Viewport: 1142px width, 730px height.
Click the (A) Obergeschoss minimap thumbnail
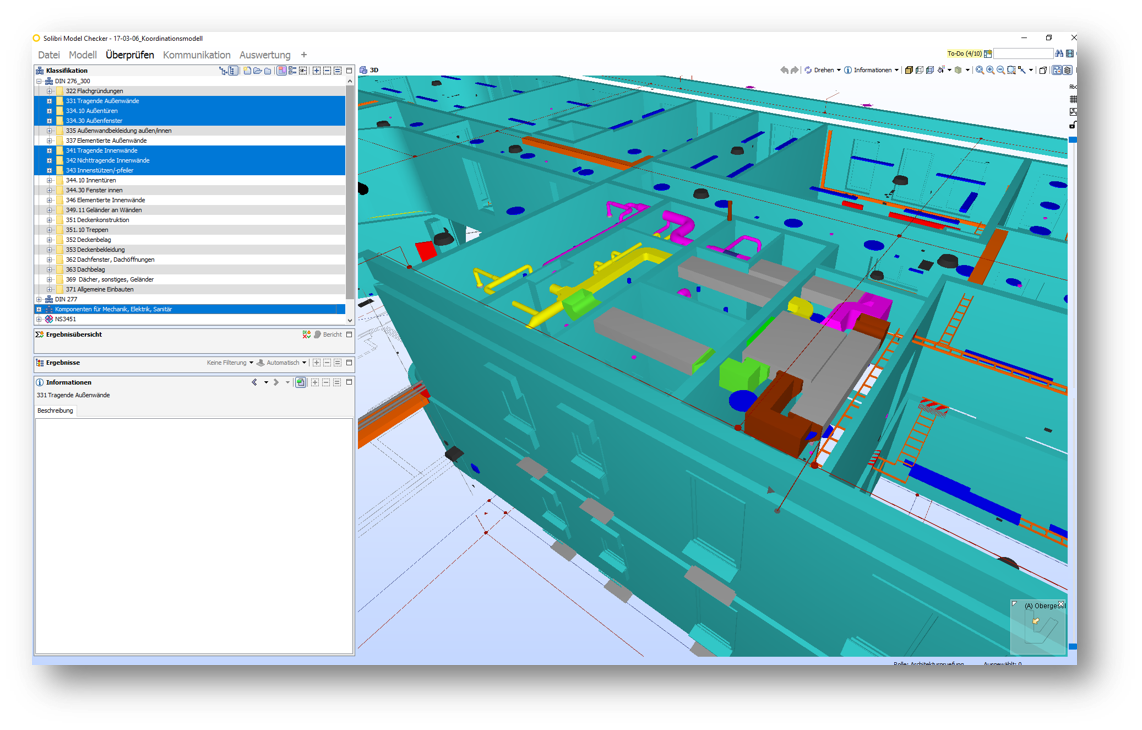pos(1039,627)
